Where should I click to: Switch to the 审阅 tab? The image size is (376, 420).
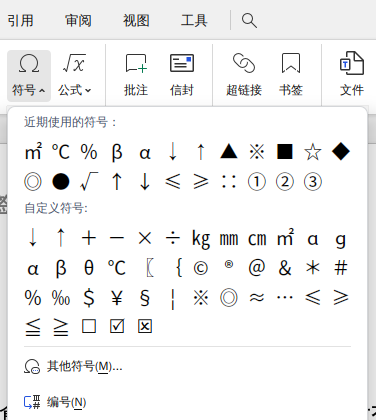pyautogui.click(x=78, y=21)
